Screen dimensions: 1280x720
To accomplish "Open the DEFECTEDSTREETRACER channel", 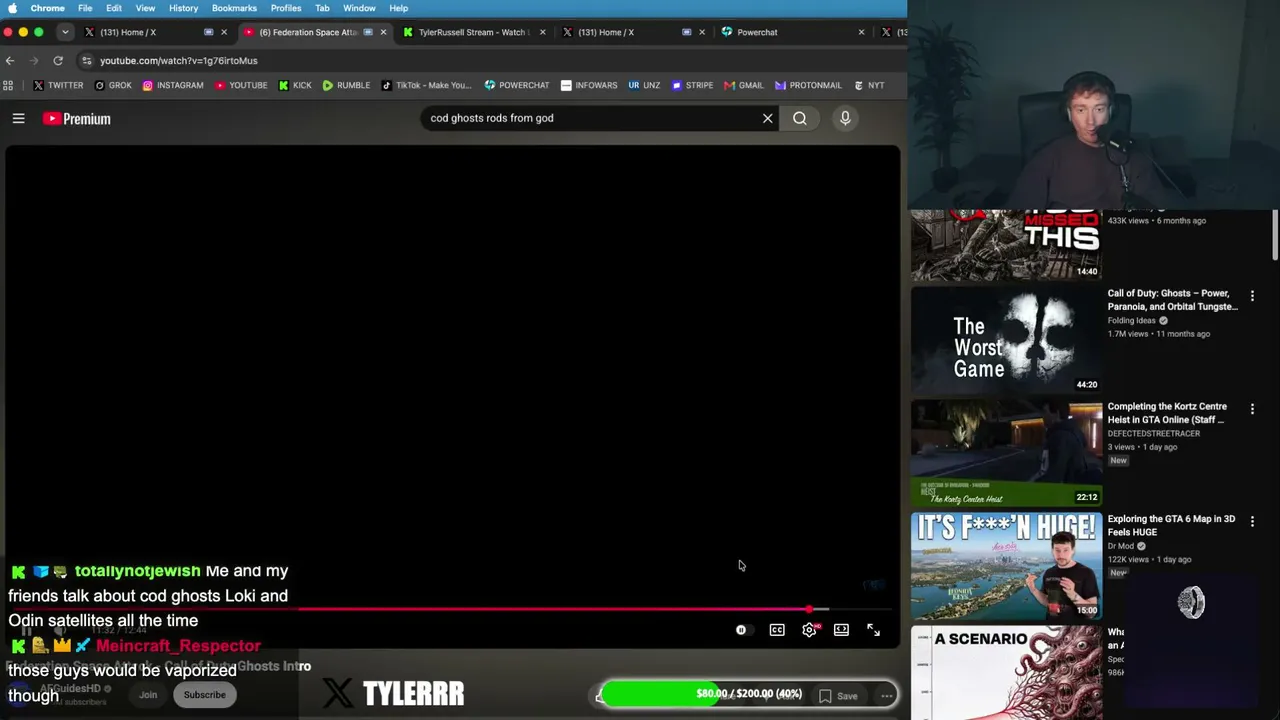I will tap(1154, 434).
